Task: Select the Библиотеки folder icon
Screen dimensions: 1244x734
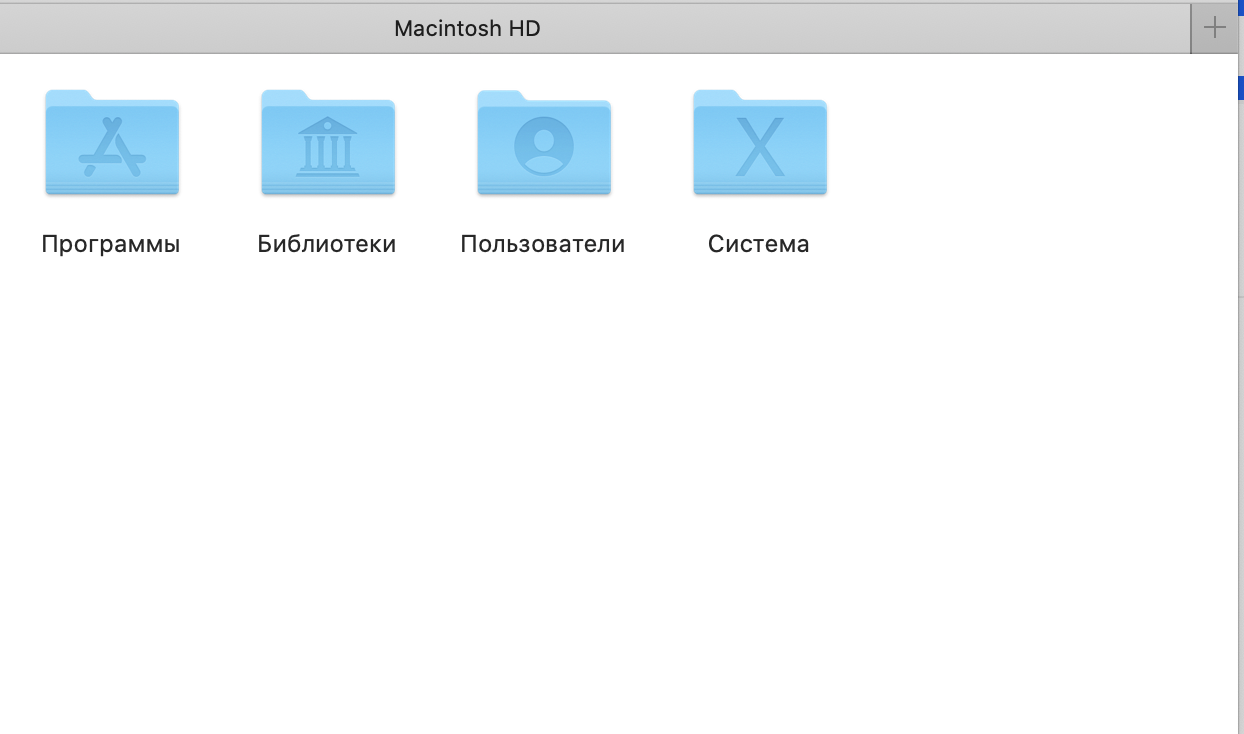Action: (x=328, y=142)
